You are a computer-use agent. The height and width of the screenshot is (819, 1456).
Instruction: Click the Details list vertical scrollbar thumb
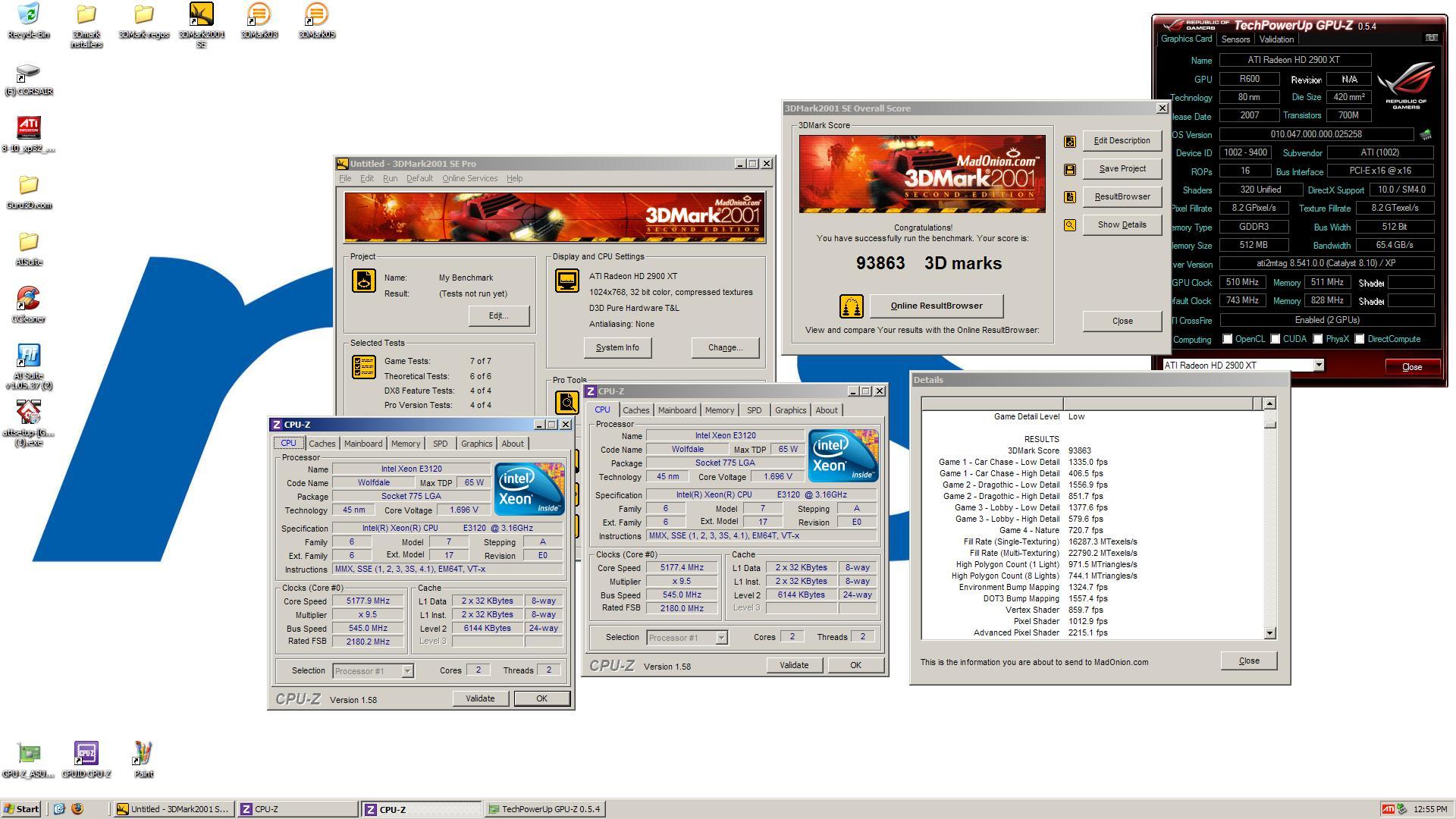1270,425
